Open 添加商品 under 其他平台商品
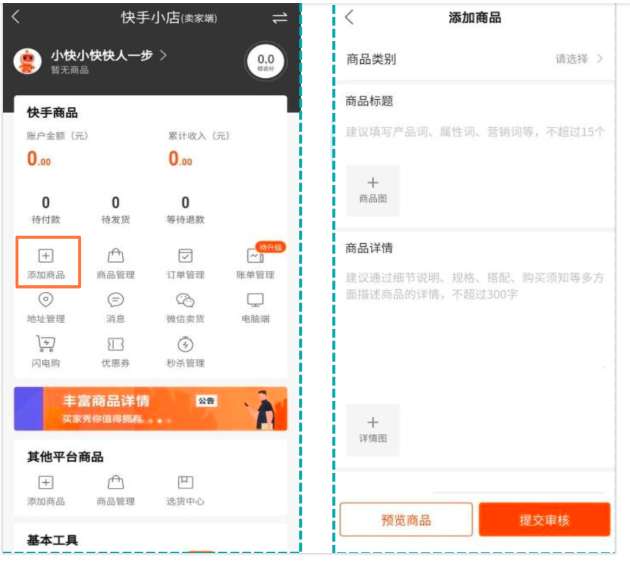 click(46, 490)
